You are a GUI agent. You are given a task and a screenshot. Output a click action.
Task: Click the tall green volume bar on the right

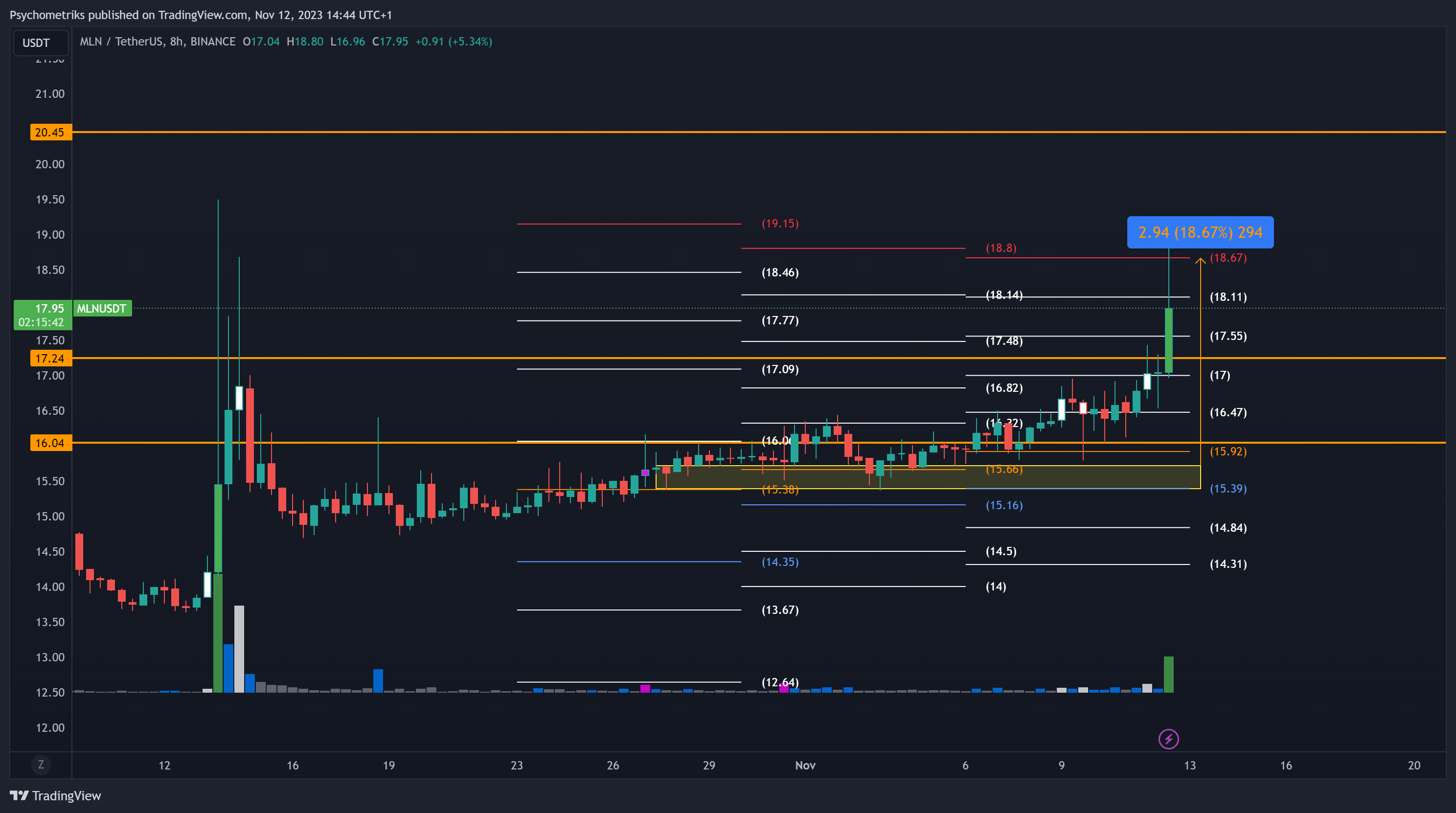point(1168,674)
